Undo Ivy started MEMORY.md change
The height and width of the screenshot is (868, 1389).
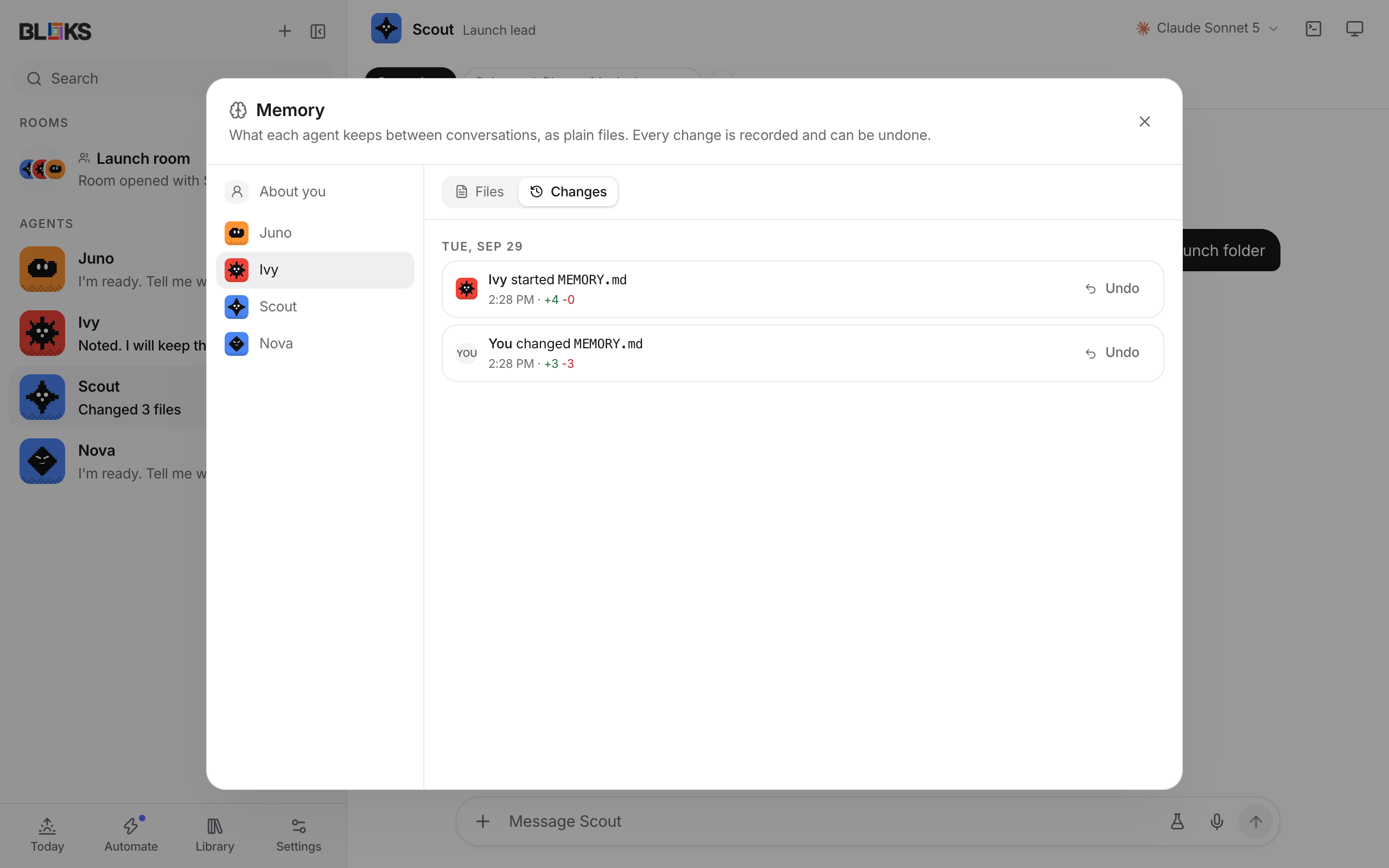click(x=1112, y=288)
